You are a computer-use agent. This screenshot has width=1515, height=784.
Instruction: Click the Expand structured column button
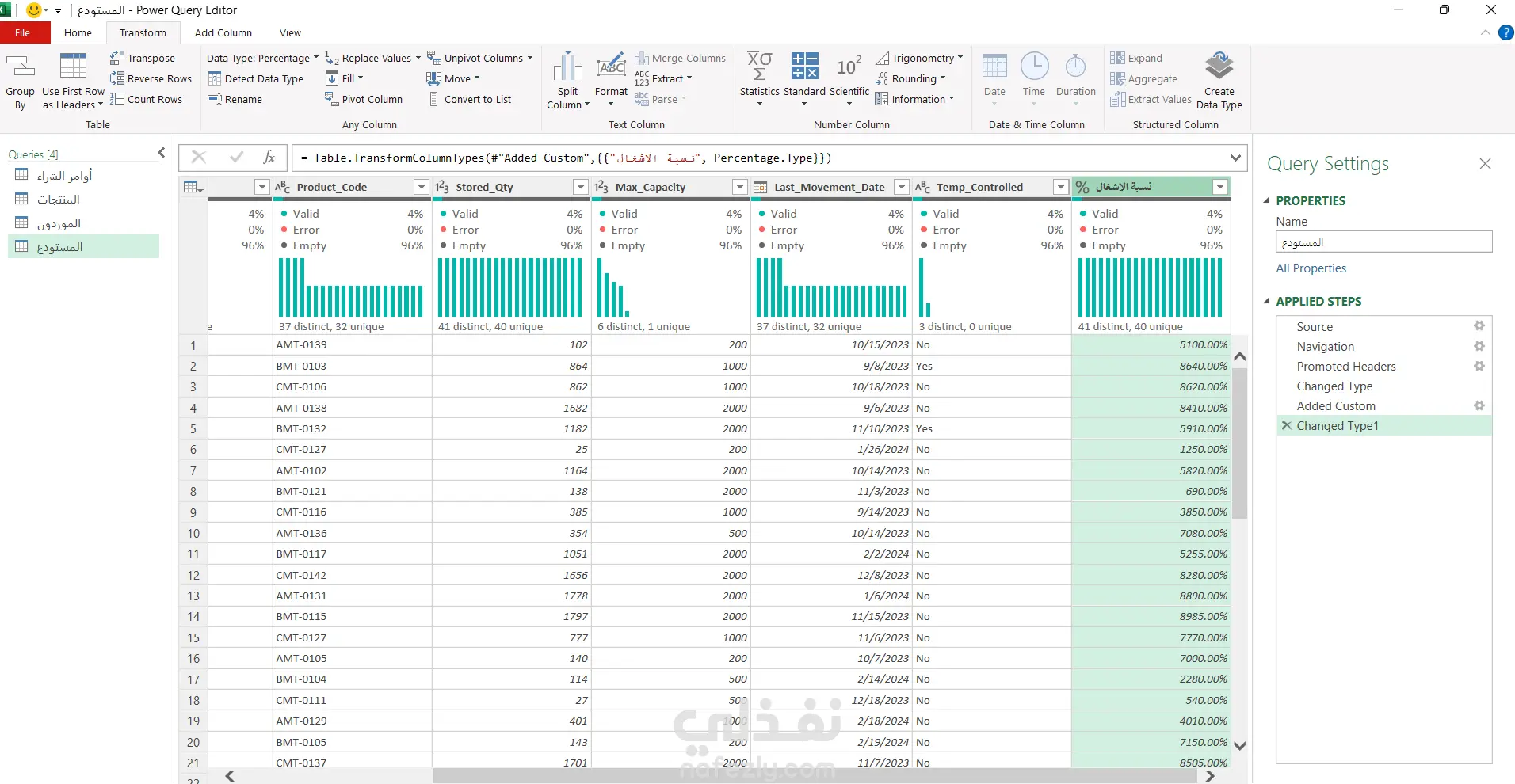coord(1136,58)
